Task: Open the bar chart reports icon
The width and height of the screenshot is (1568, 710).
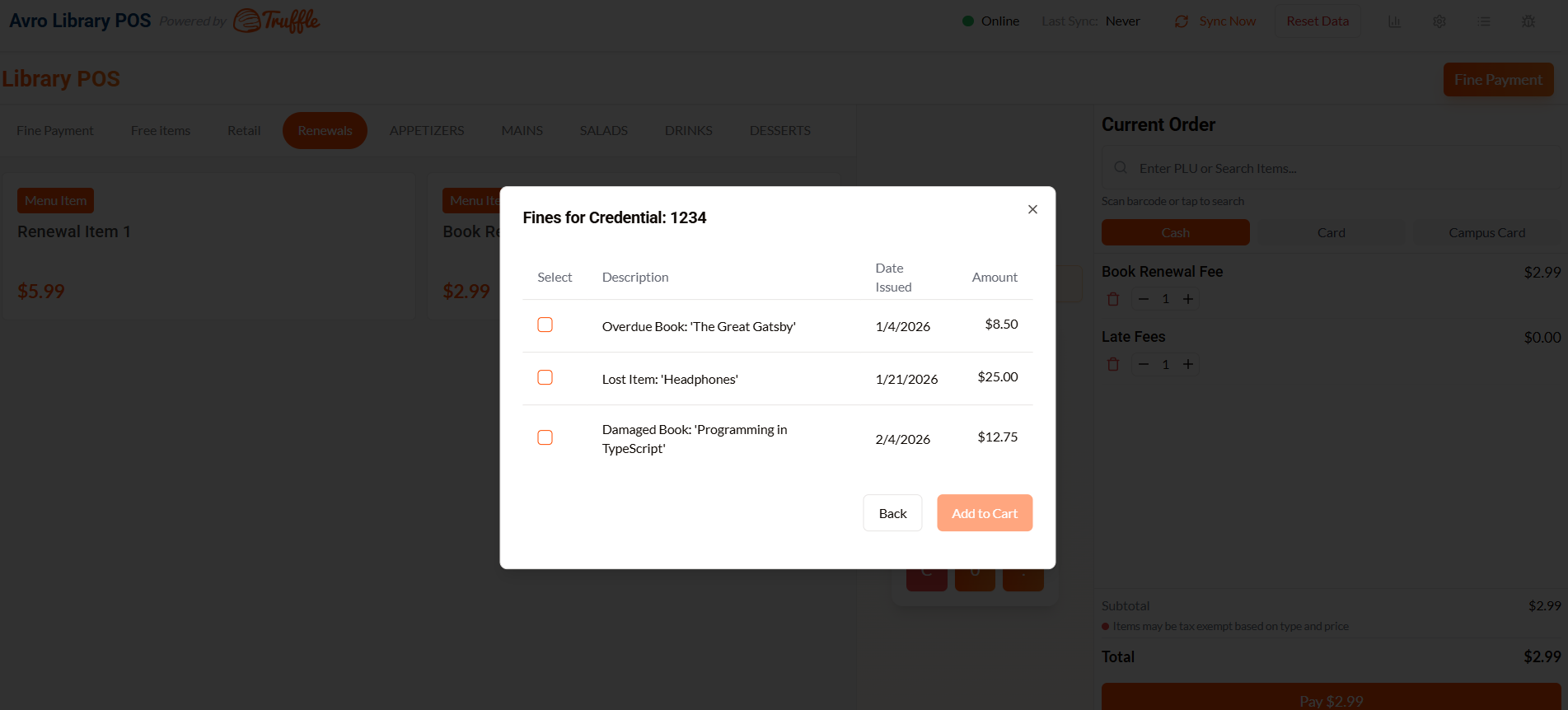Action: [x=1394, y=21]
